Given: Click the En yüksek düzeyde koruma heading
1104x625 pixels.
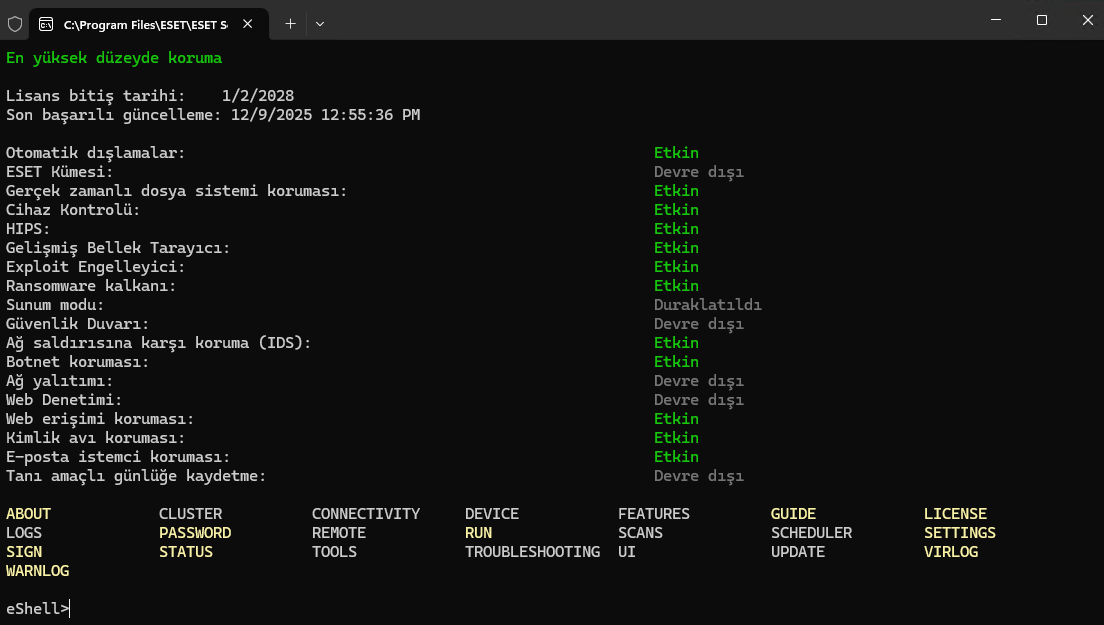Looking at the screenshot, I should point(114,58).
